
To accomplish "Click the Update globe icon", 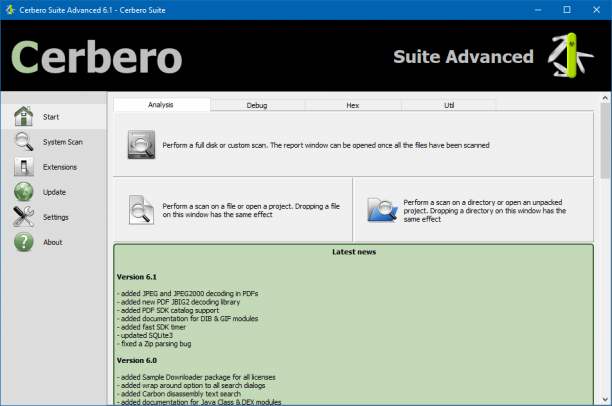I will (x=23, y=192).
